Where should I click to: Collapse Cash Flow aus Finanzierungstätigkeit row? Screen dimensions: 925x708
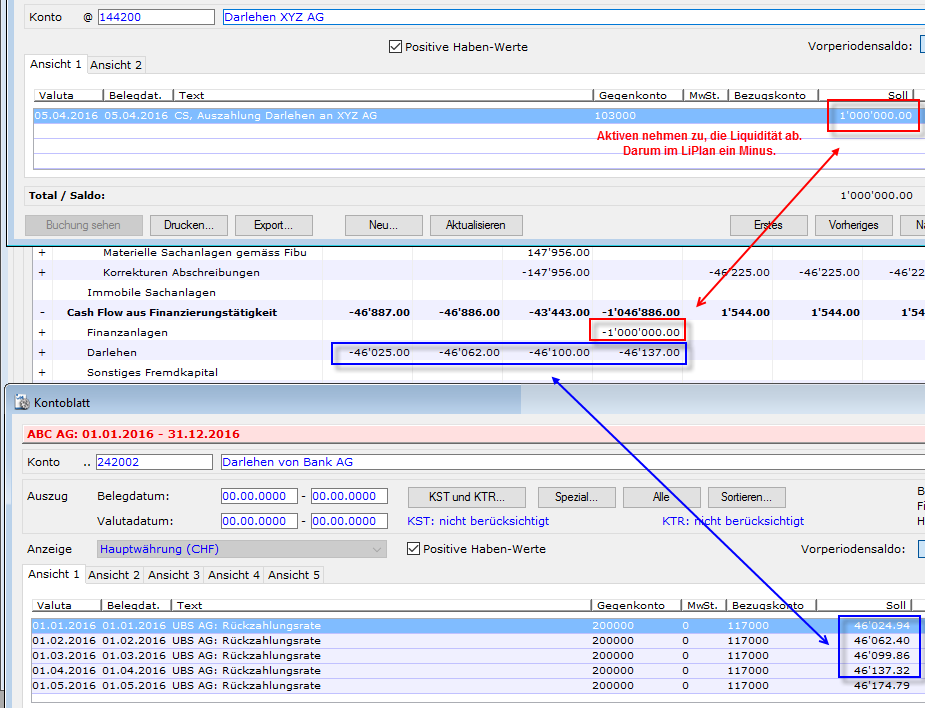[42, 312]
